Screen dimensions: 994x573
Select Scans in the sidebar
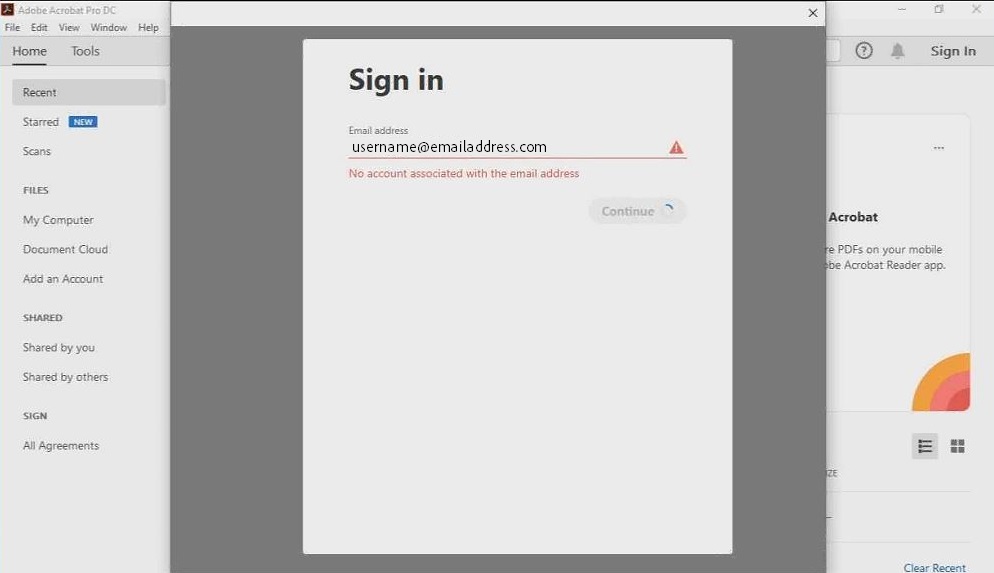click(37, 151)
